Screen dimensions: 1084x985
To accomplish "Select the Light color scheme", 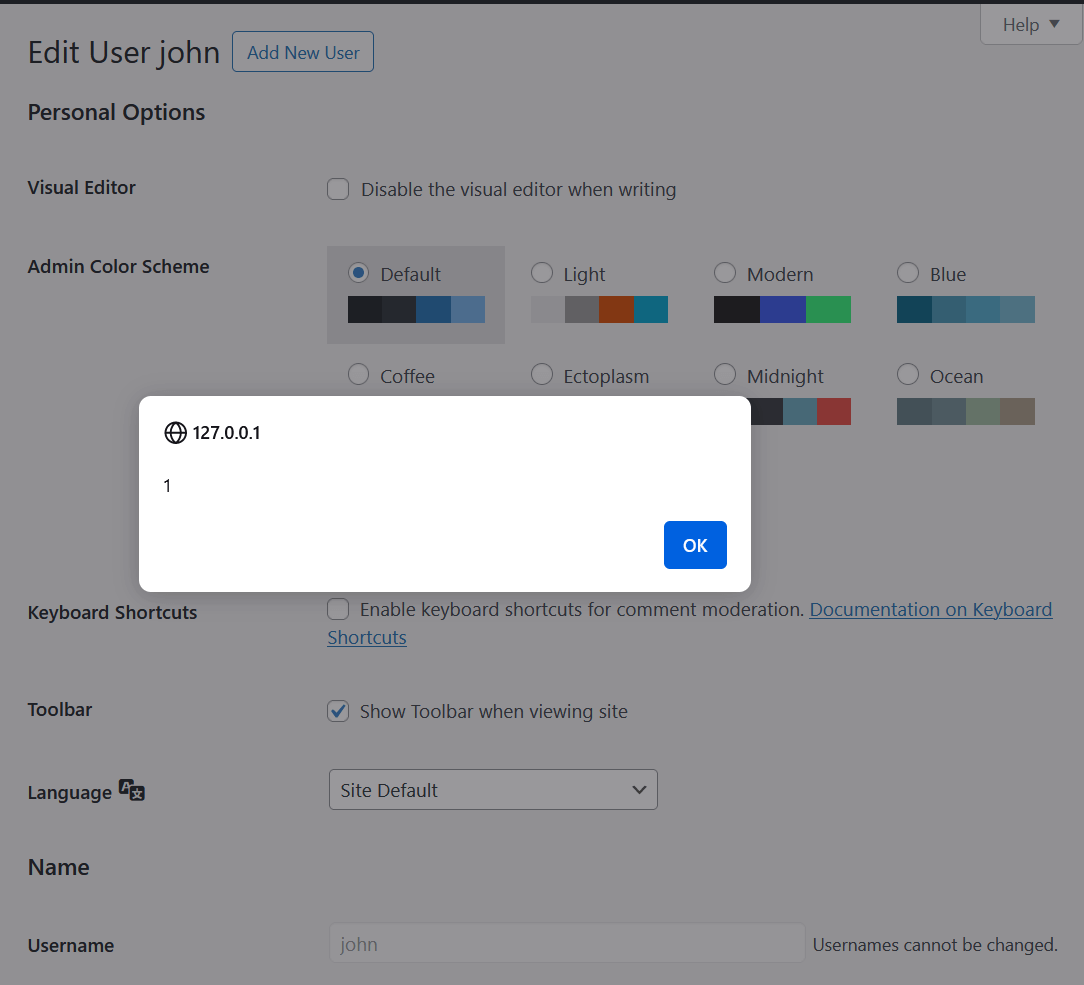I will [x=541, y=273].
